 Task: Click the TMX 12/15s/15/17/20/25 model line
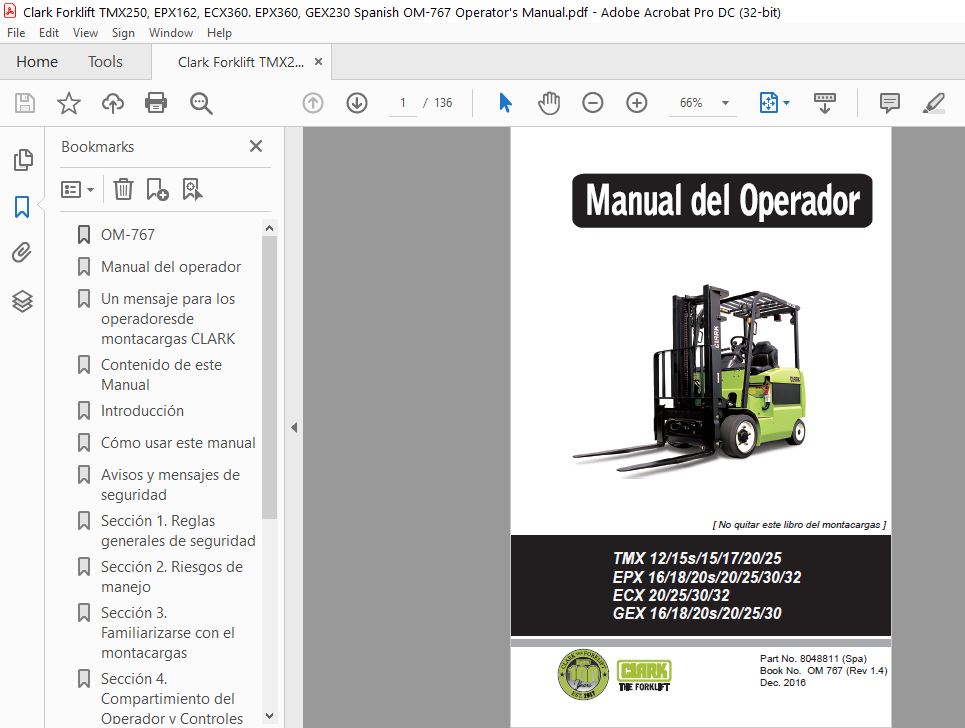pyautogui.click(x=697, y=558)
